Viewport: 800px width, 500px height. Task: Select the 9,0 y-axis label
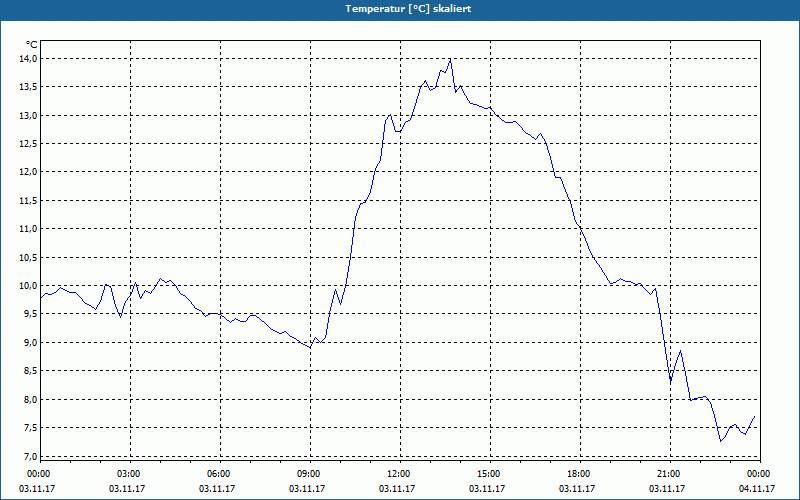[x=31, y=342]
